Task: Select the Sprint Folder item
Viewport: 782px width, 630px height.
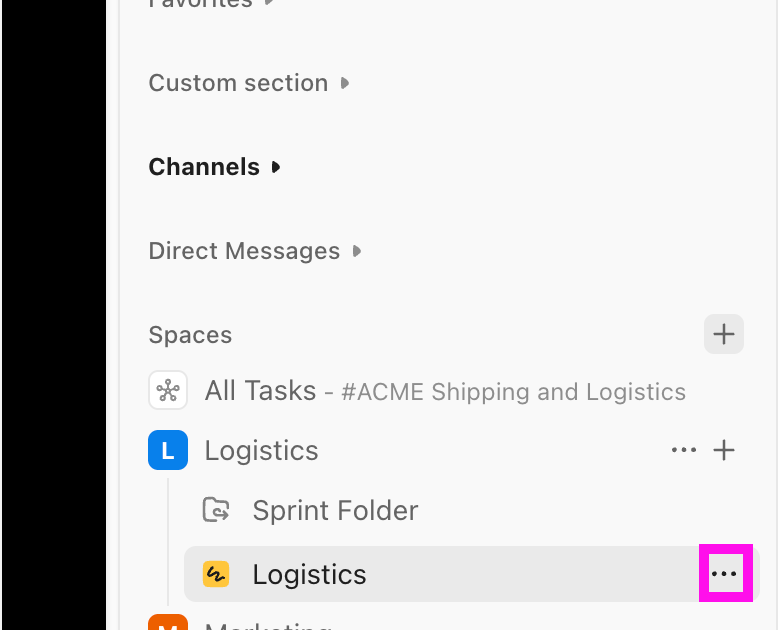Action: 335,510
